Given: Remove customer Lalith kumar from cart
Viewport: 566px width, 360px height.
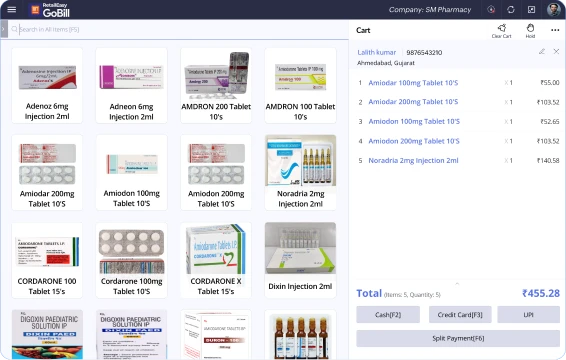Looking at the screenshot, I should tap(556, 52).
